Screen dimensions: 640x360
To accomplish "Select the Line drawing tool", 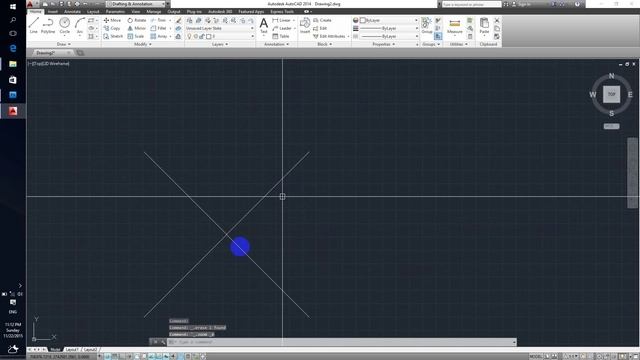I will point(33,25).
